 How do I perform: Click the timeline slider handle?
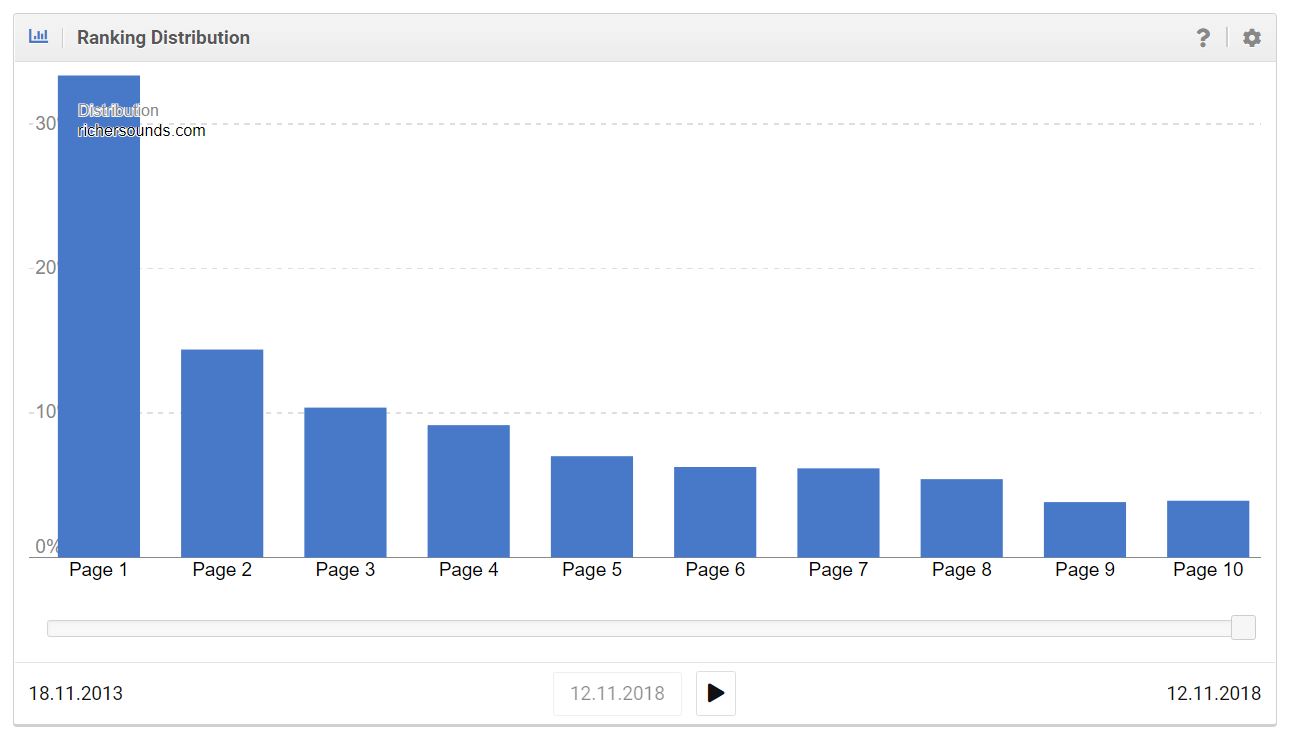coord(1243,627)
